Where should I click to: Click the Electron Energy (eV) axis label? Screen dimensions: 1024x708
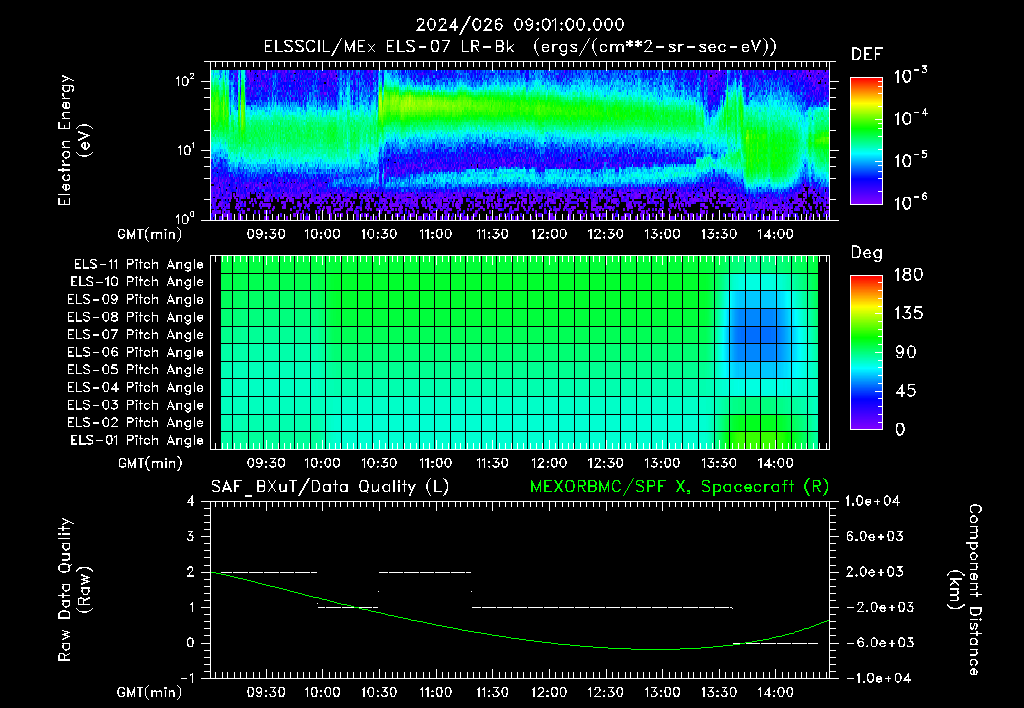[74, 140]
